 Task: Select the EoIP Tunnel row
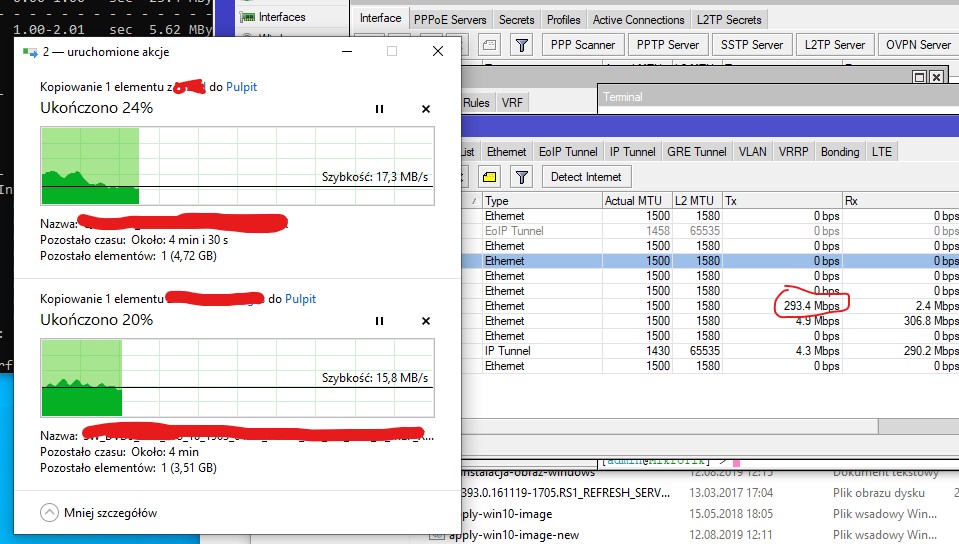click(x=709, y=231)
